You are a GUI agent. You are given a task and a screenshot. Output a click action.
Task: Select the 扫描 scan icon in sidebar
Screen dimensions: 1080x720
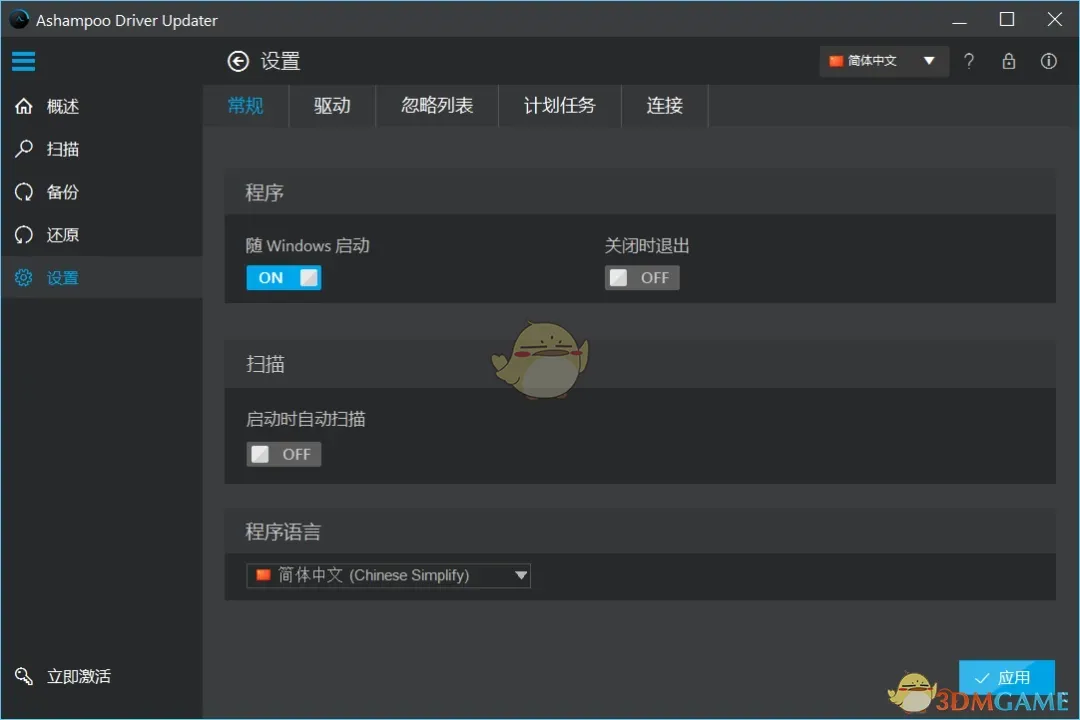coord(23,149)
